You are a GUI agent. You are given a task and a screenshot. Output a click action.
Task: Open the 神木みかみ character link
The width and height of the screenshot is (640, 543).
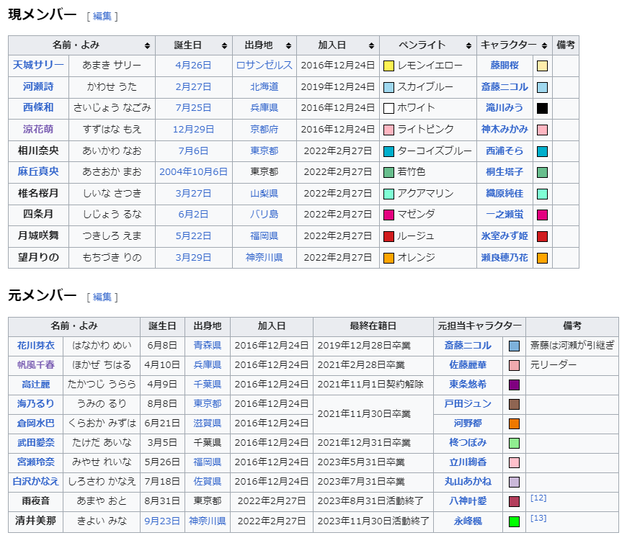click(x=505, y=129)
